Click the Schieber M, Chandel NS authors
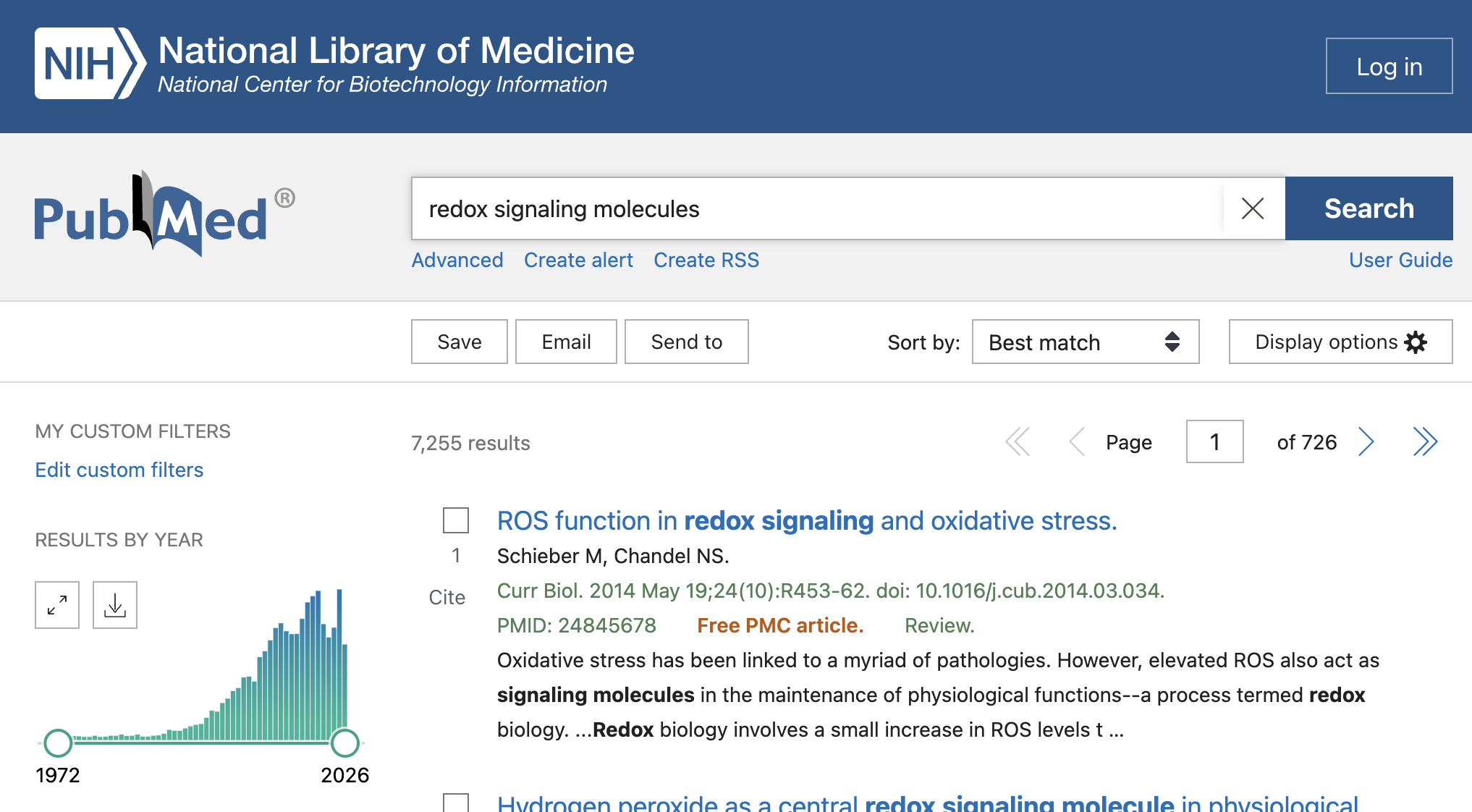The image size is (1472, 812). pyautogui.click(x=612, y=556)
